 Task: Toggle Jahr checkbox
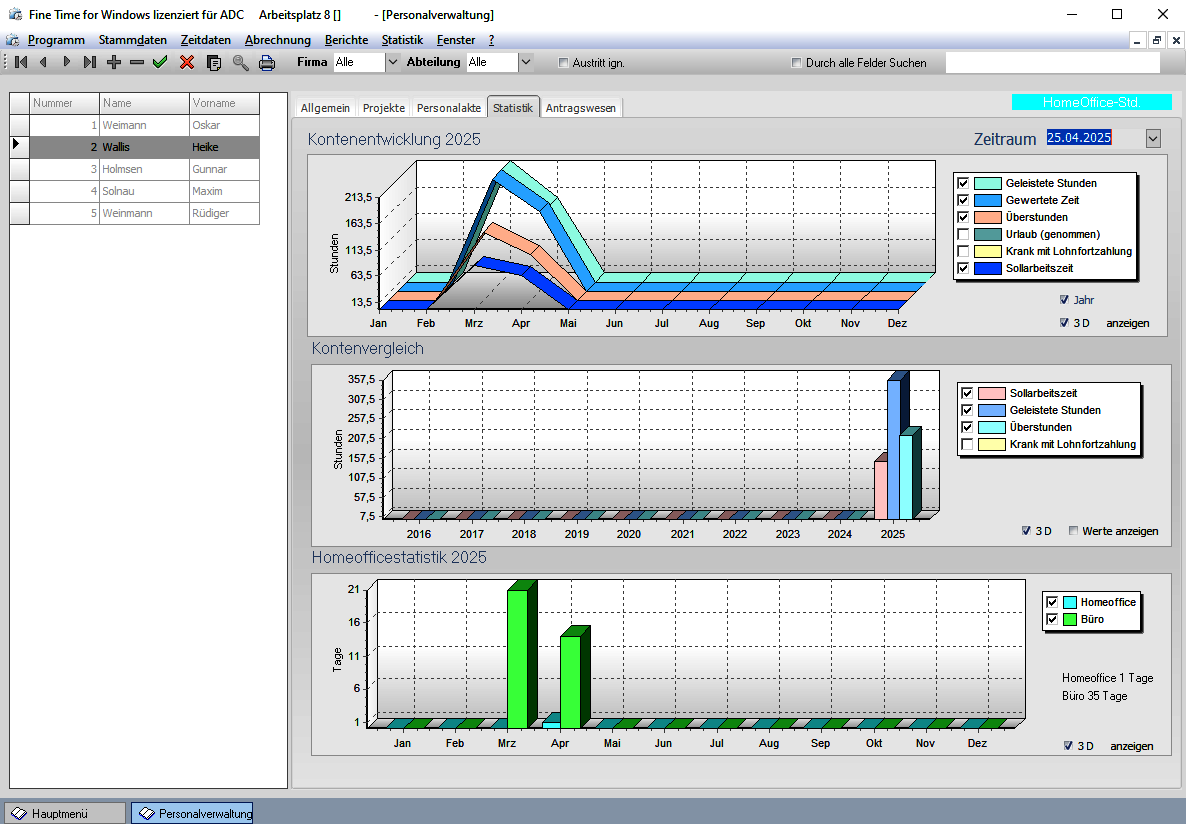[x=1064, y=300]
